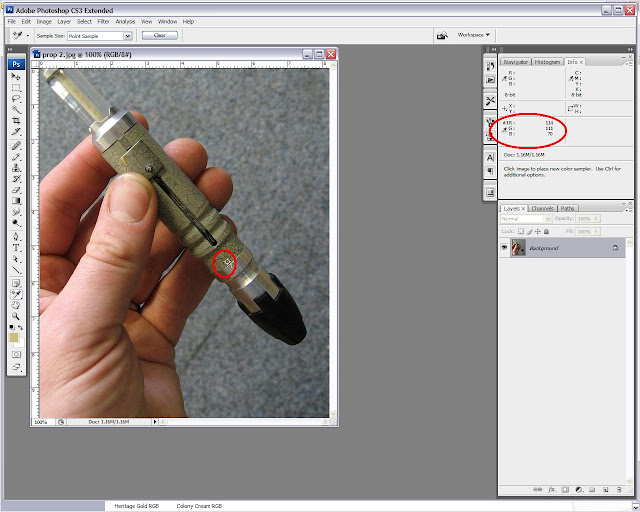Screen dimensions: 640x512
Task: Click the foreground color swatch
Action: click(14, 337)
